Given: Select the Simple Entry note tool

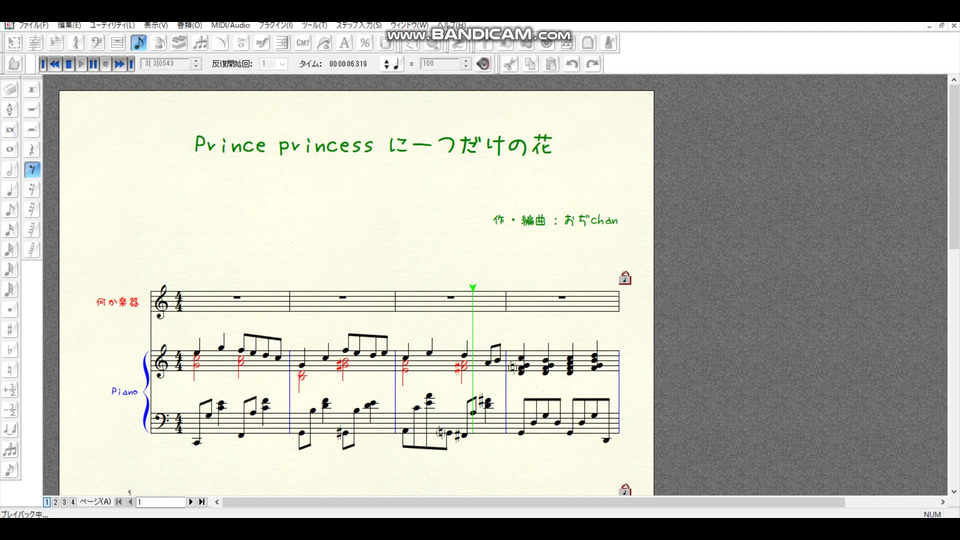Looking at the screenshot, I should coord(138,42).
